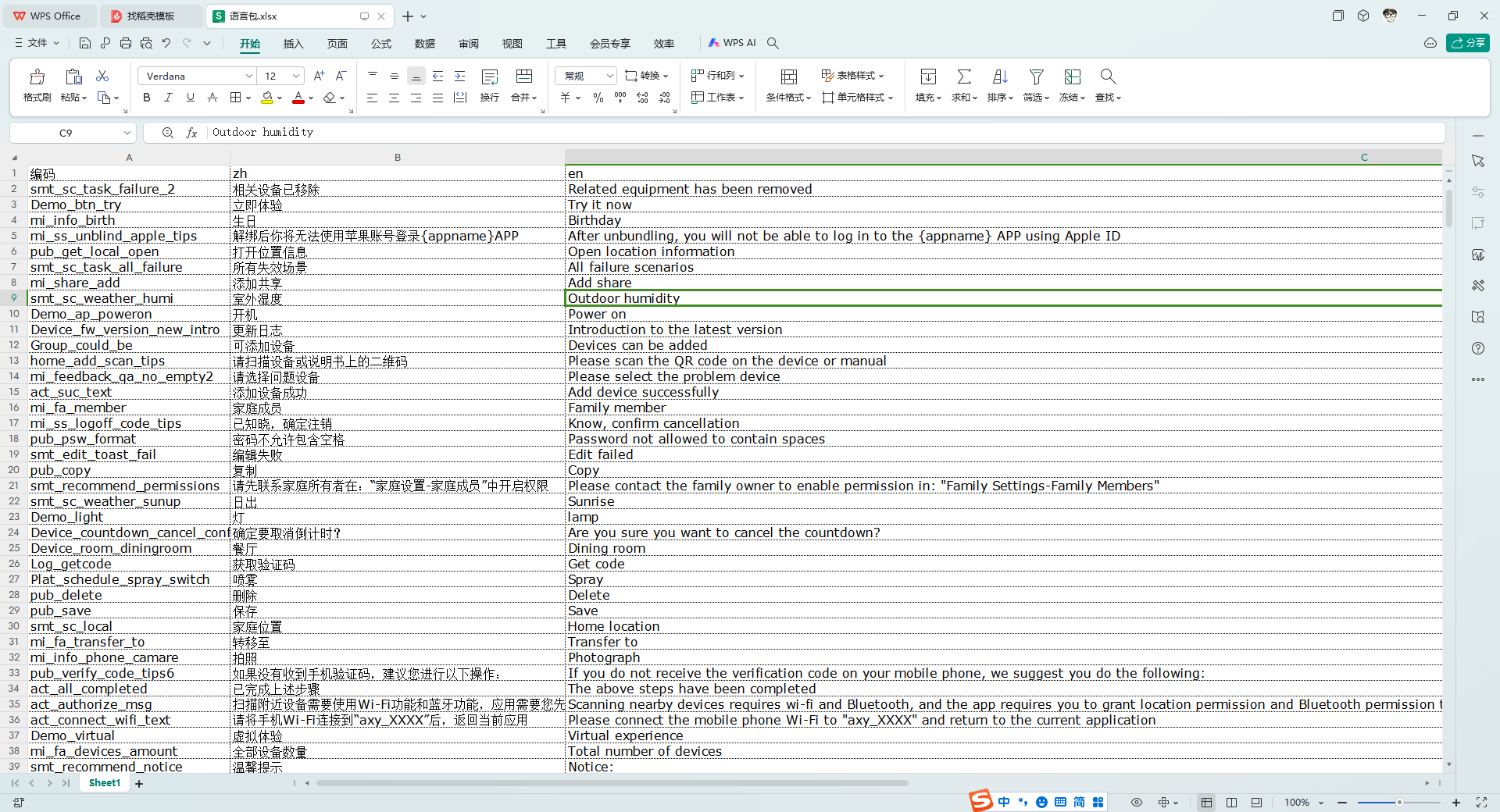The height and width of the screenshot is (812, 1500).
Task: Open the help question mark icon in sidebar
Action: 1478,348
